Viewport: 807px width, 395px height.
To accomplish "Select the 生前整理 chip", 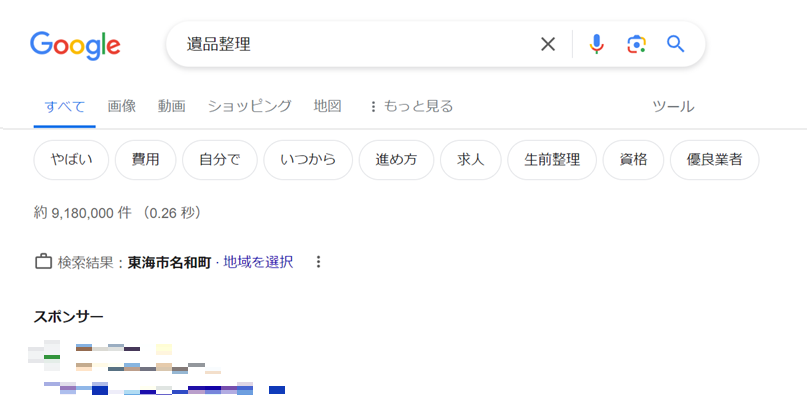I will click(x=552, y=160).
